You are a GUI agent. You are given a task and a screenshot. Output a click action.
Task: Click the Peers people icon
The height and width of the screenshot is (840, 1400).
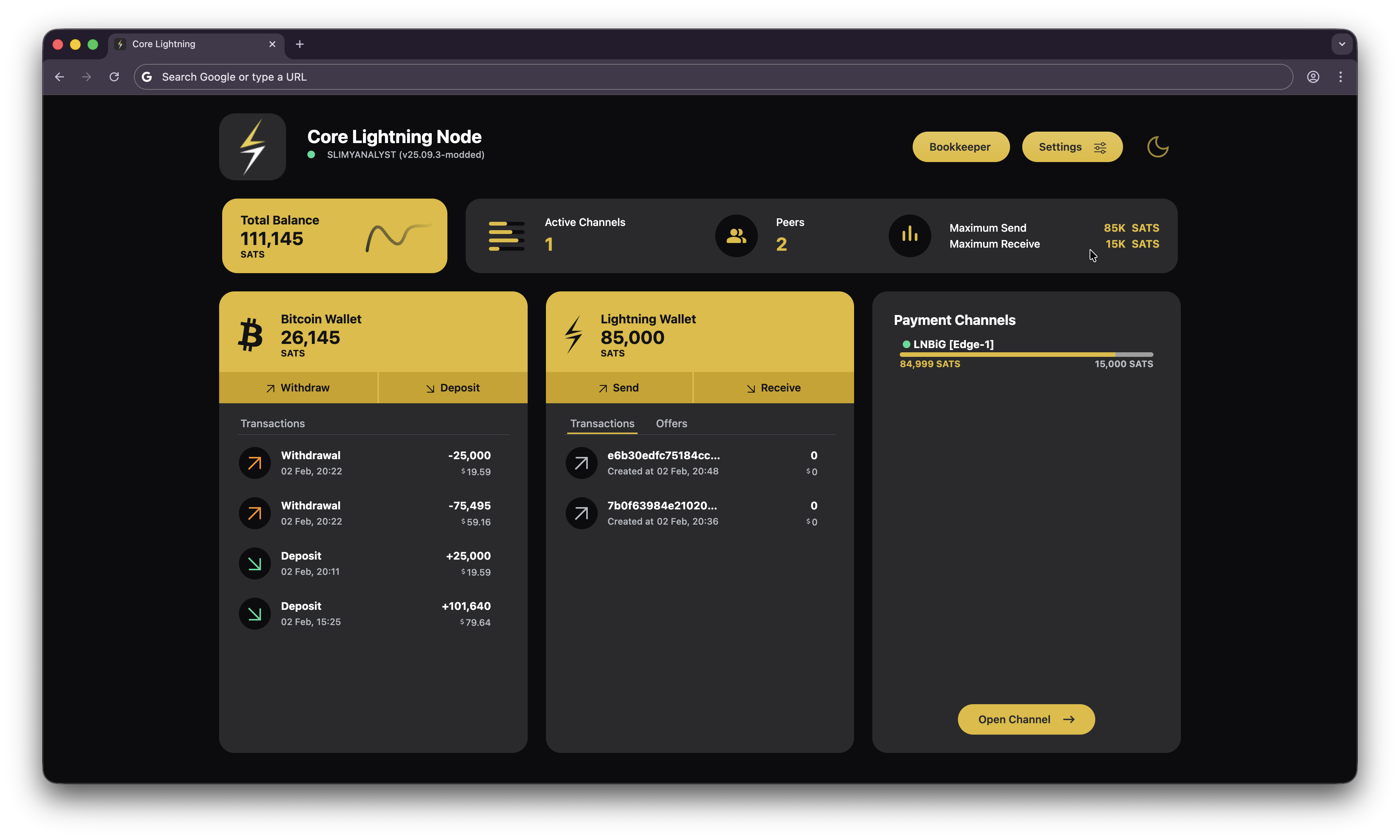(x=736, y=235)
